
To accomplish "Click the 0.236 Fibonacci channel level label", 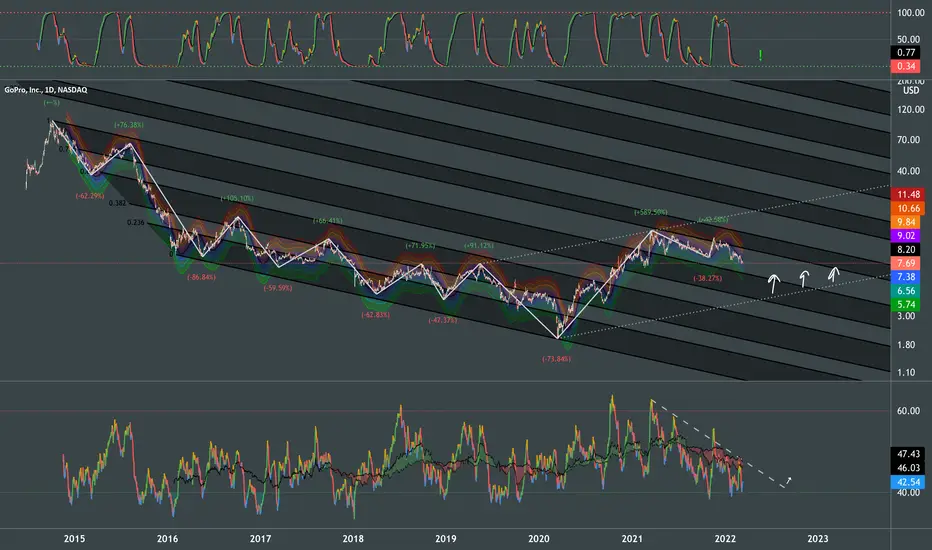I will pyautogui.click(x=136, y=222).
